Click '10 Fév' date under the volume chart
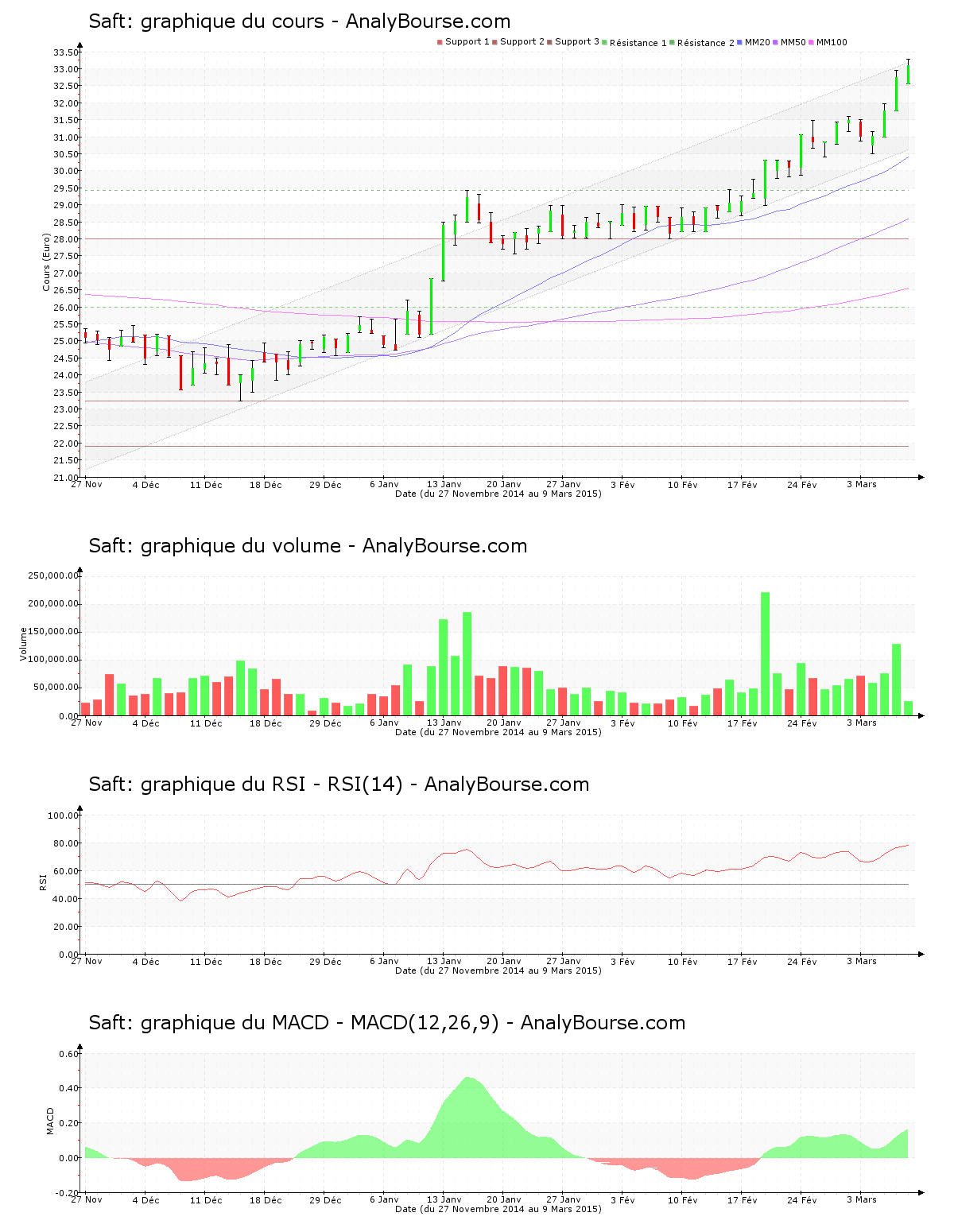The image size is (954, 1232). point(682,723)
